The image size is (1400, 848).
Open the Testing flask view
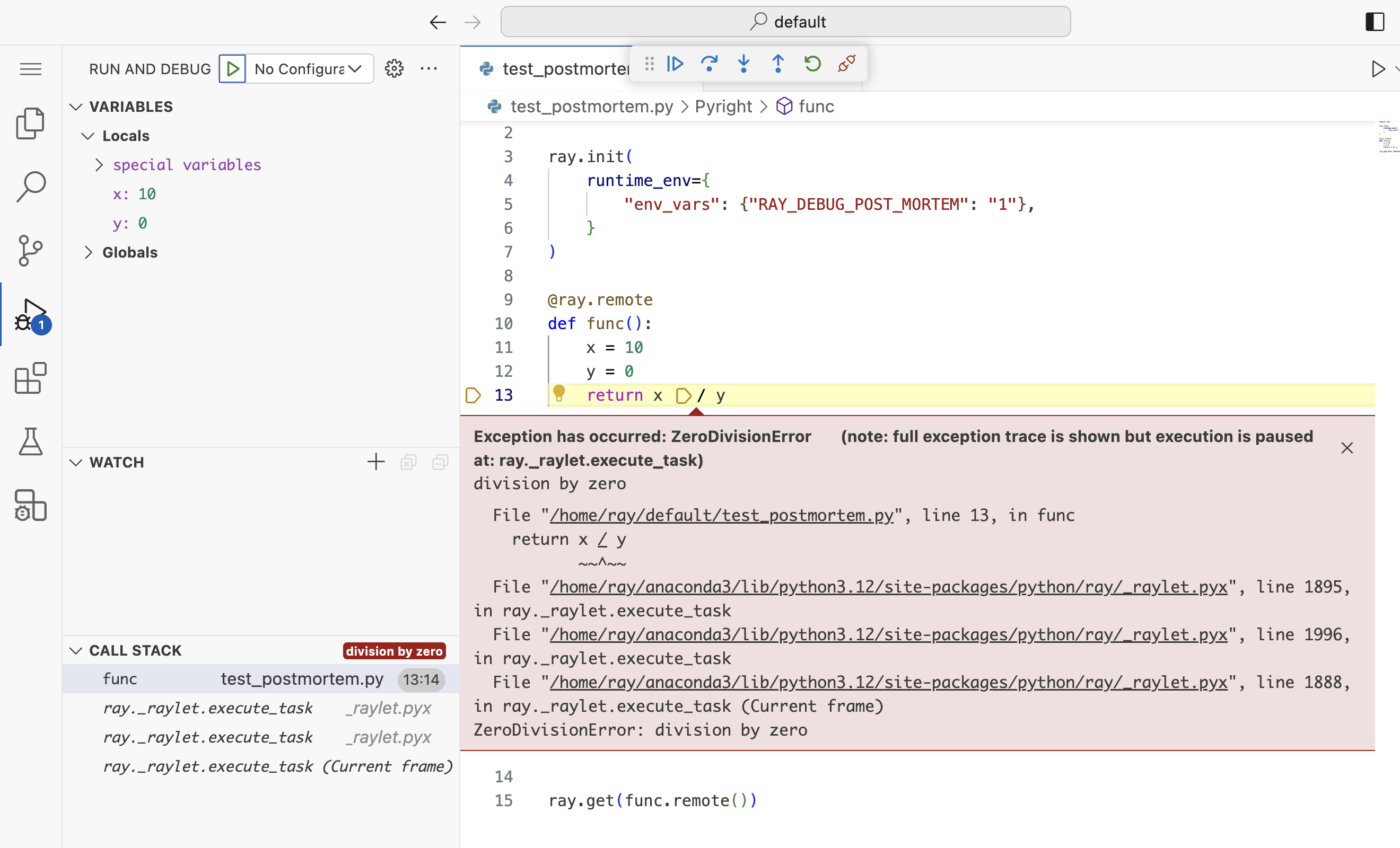tap(31, 441)
